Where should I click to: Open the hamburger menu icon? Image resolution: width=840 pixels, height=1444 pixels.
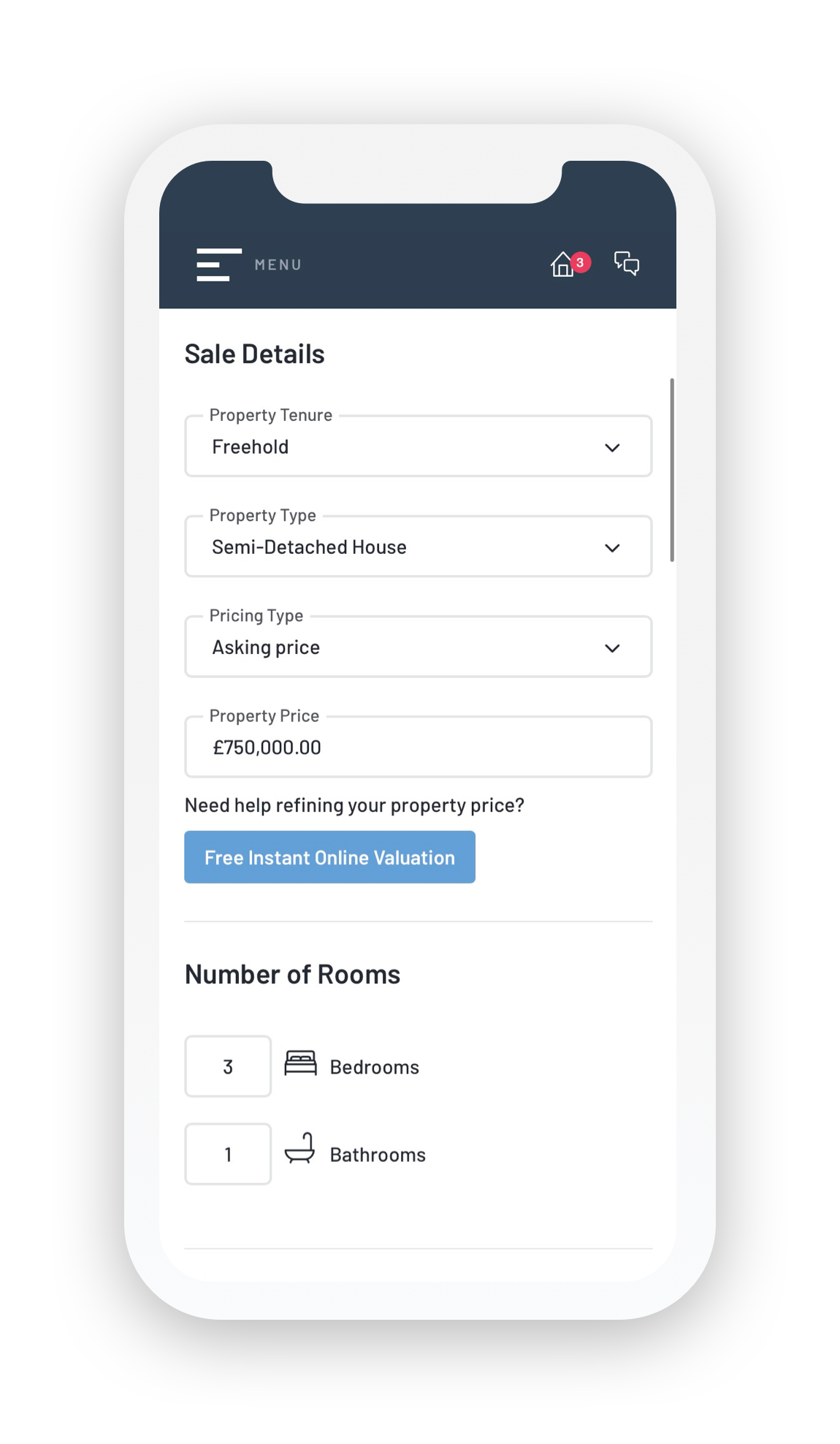coord(218,265)
